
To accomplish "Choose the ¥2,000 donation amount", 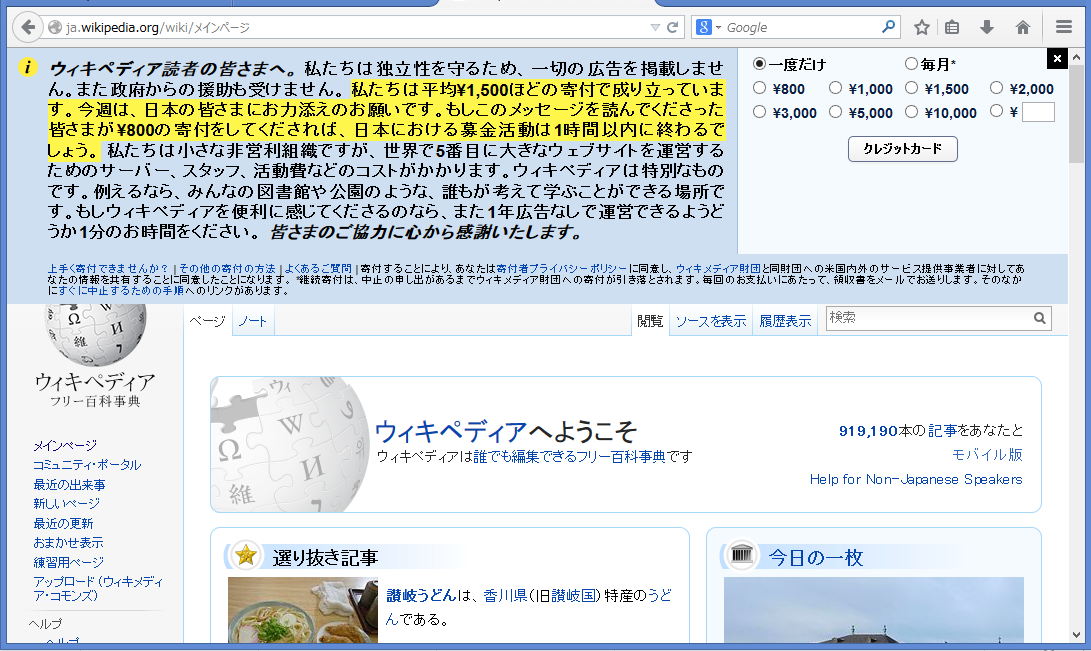I will pyautogui.click(x=996, y=88).
